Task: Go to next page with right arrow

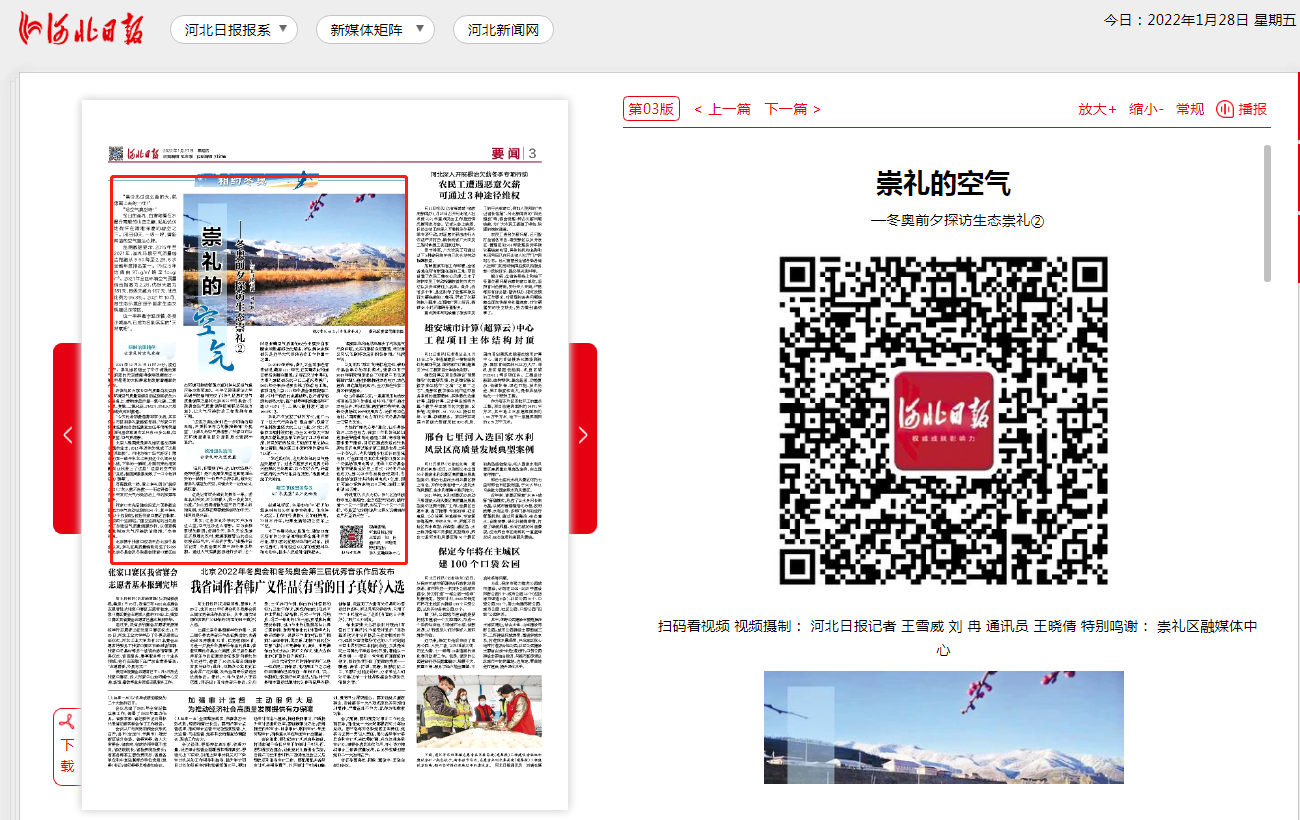Action: [583, 437]
